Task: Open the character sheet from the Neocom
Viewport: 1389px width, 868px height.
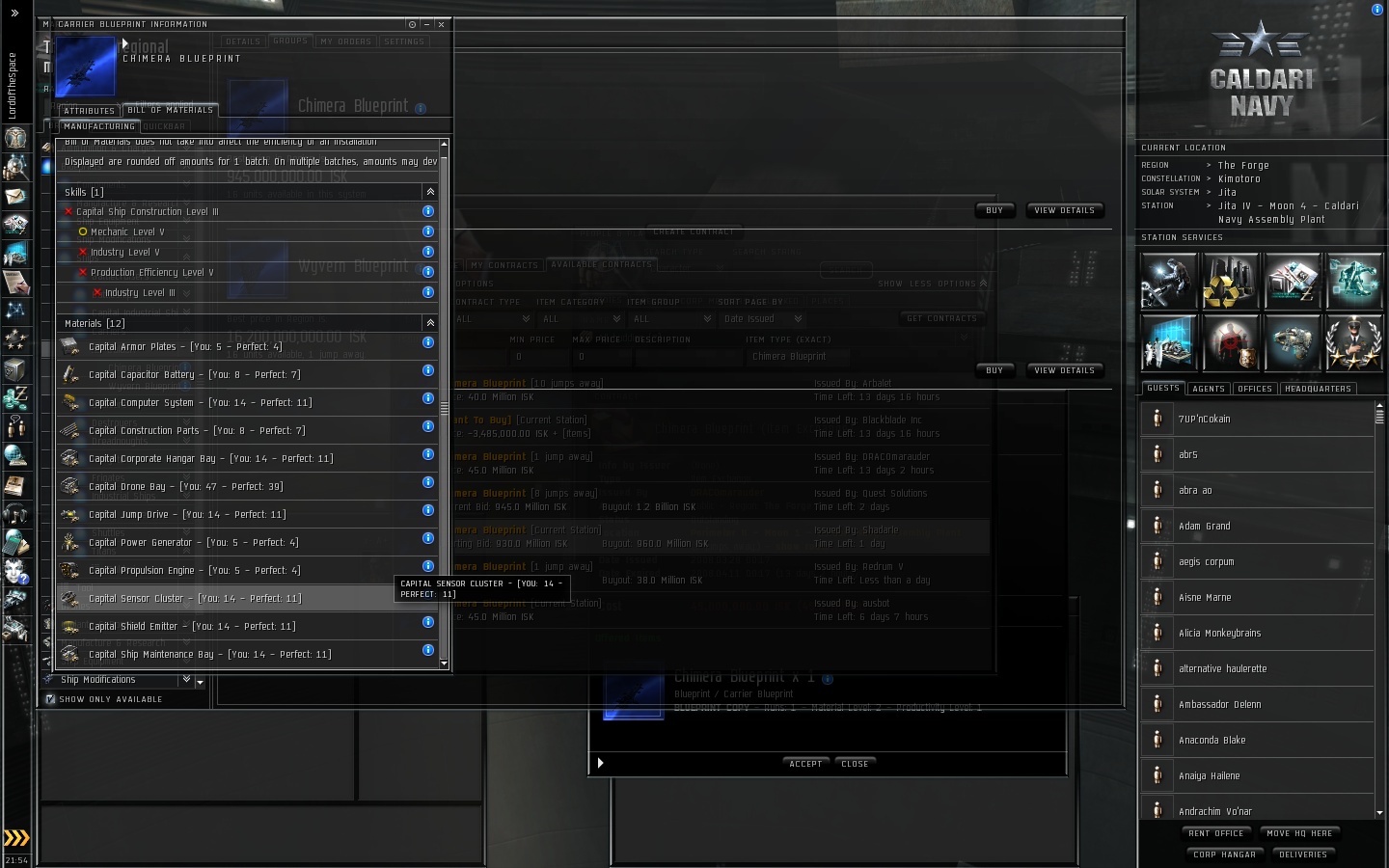Action: (x=15, y=137)
